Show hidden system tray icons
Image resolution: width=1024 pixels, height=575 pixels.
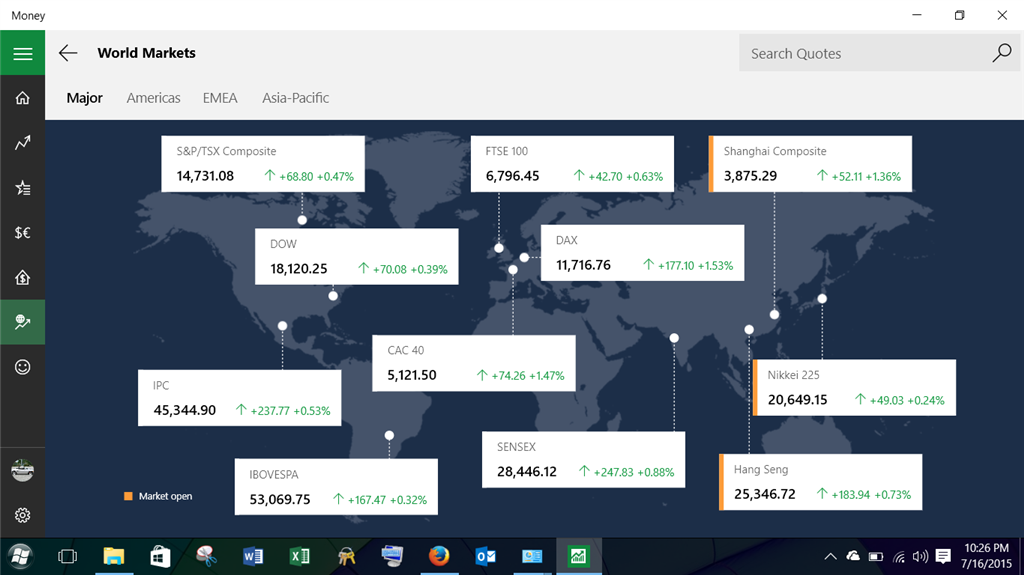coord(830,557)
